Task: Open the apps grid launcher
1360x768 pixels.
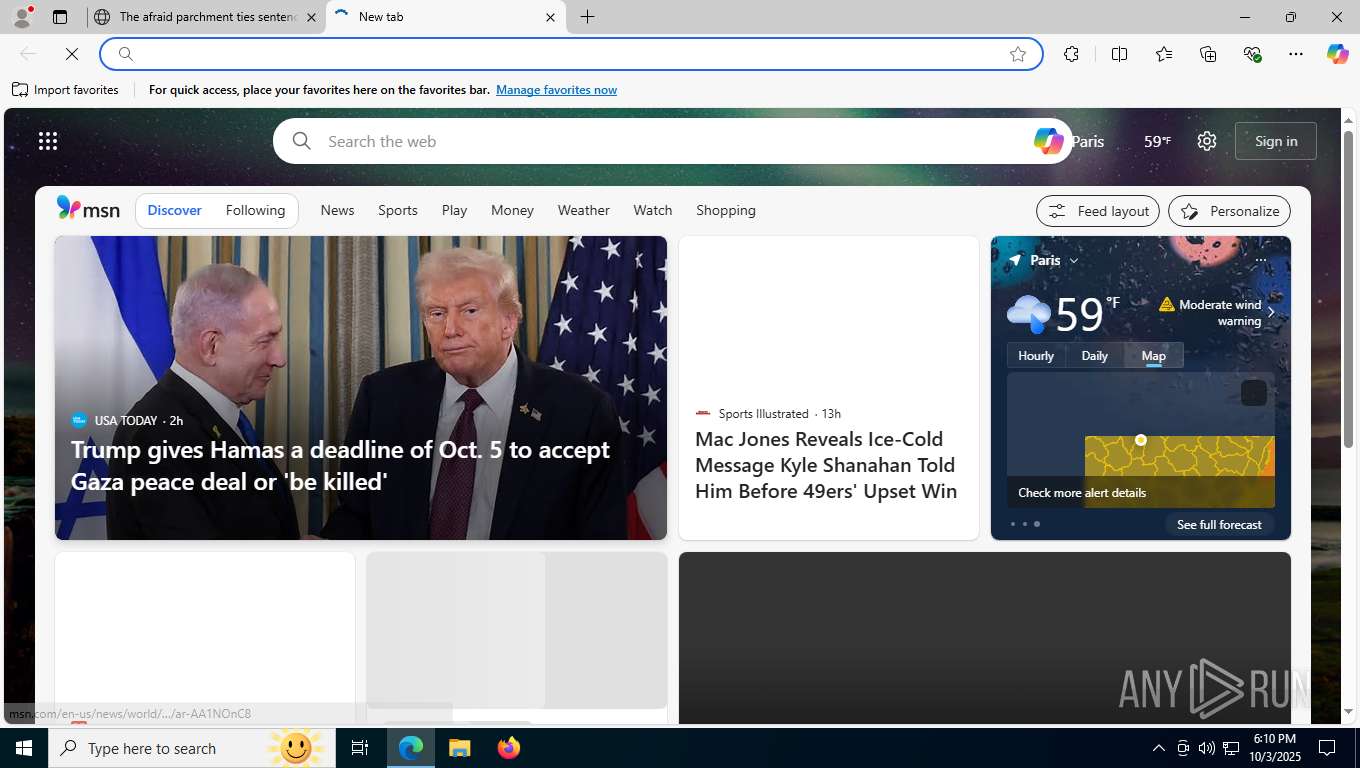Action: point(48,141)
